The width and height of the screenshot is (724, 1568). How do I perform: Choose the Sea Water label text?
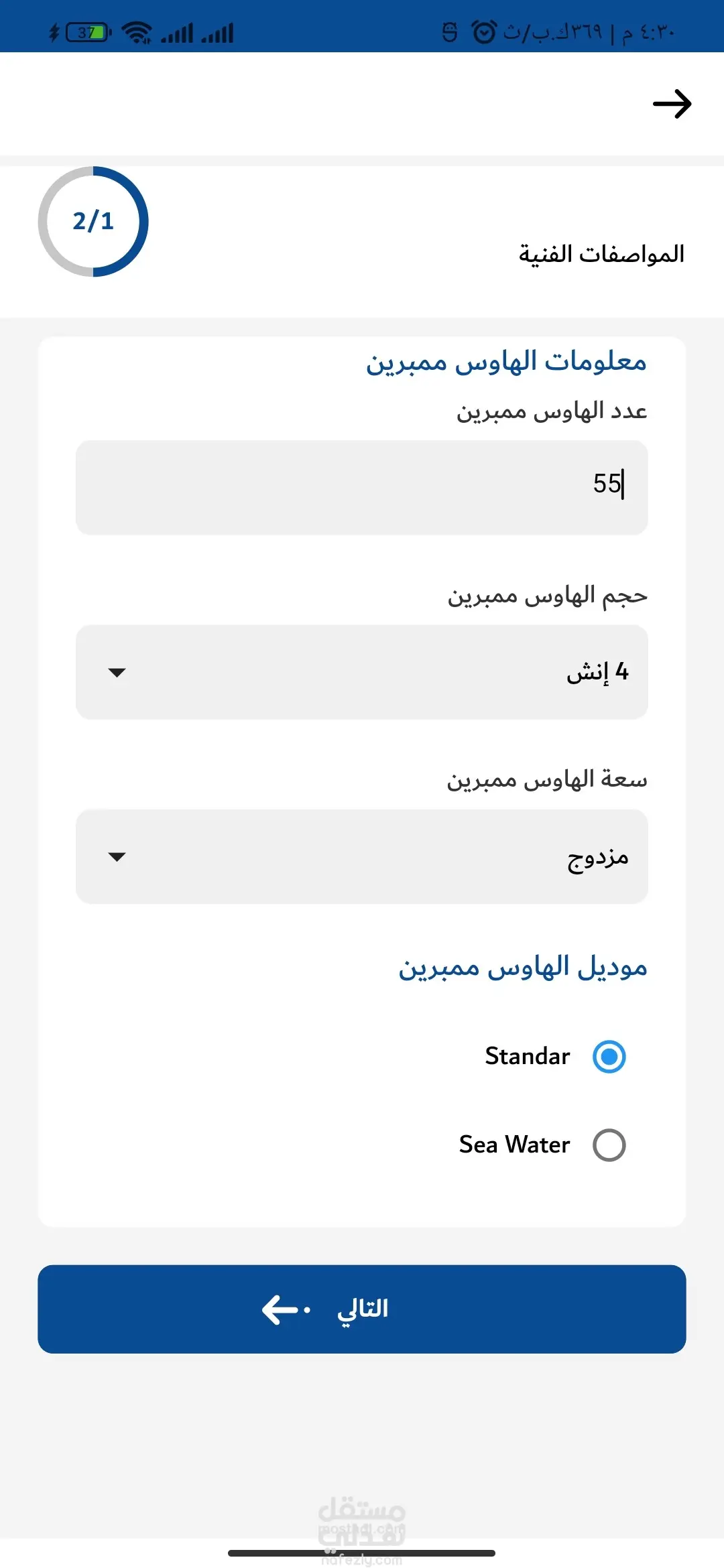[514, 1145]
